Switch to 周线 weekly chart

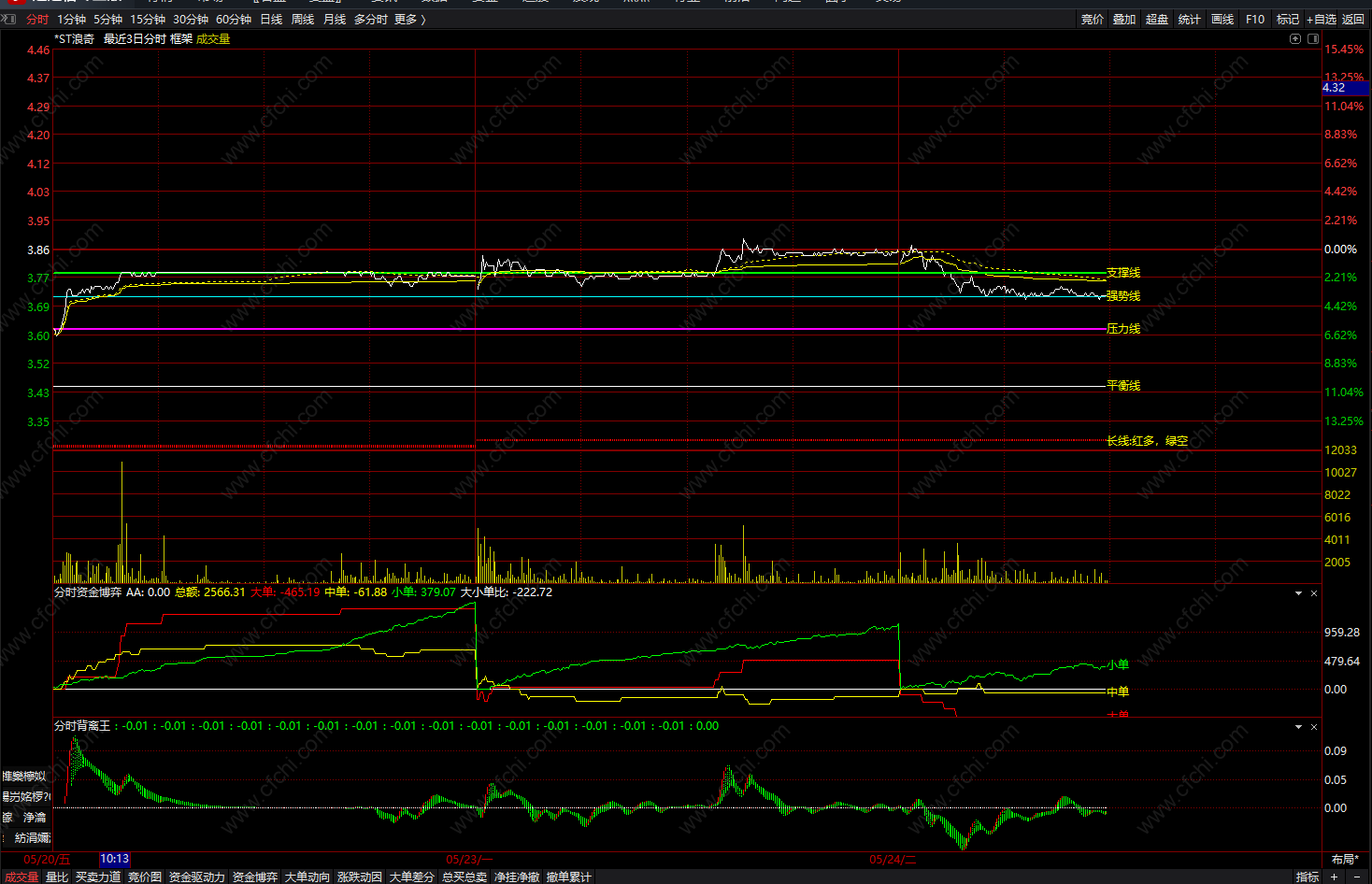(x=303, y=19)
